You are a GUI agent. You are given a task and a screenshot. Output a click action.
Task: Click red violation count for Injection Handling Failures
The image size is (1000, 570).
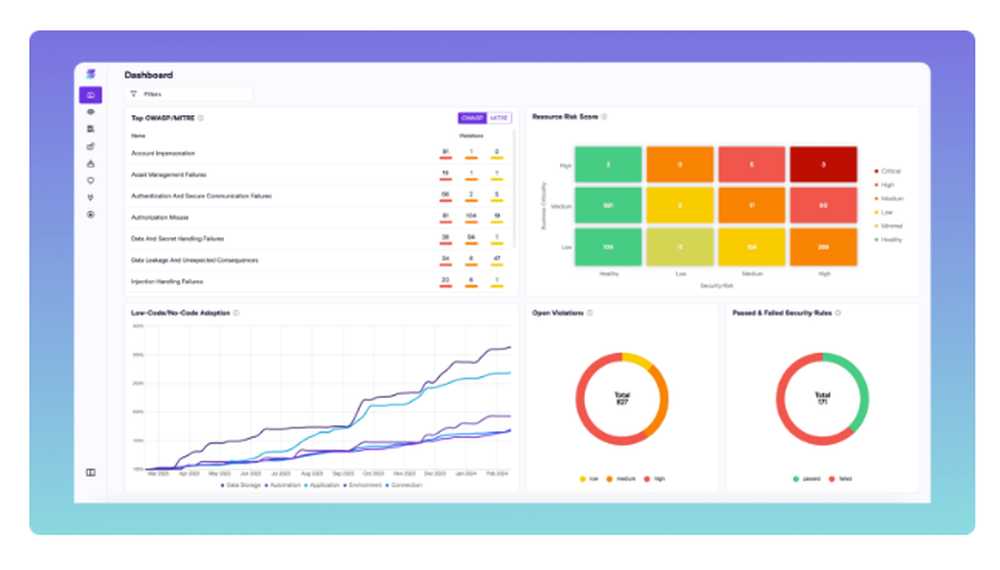pos(445,281)
